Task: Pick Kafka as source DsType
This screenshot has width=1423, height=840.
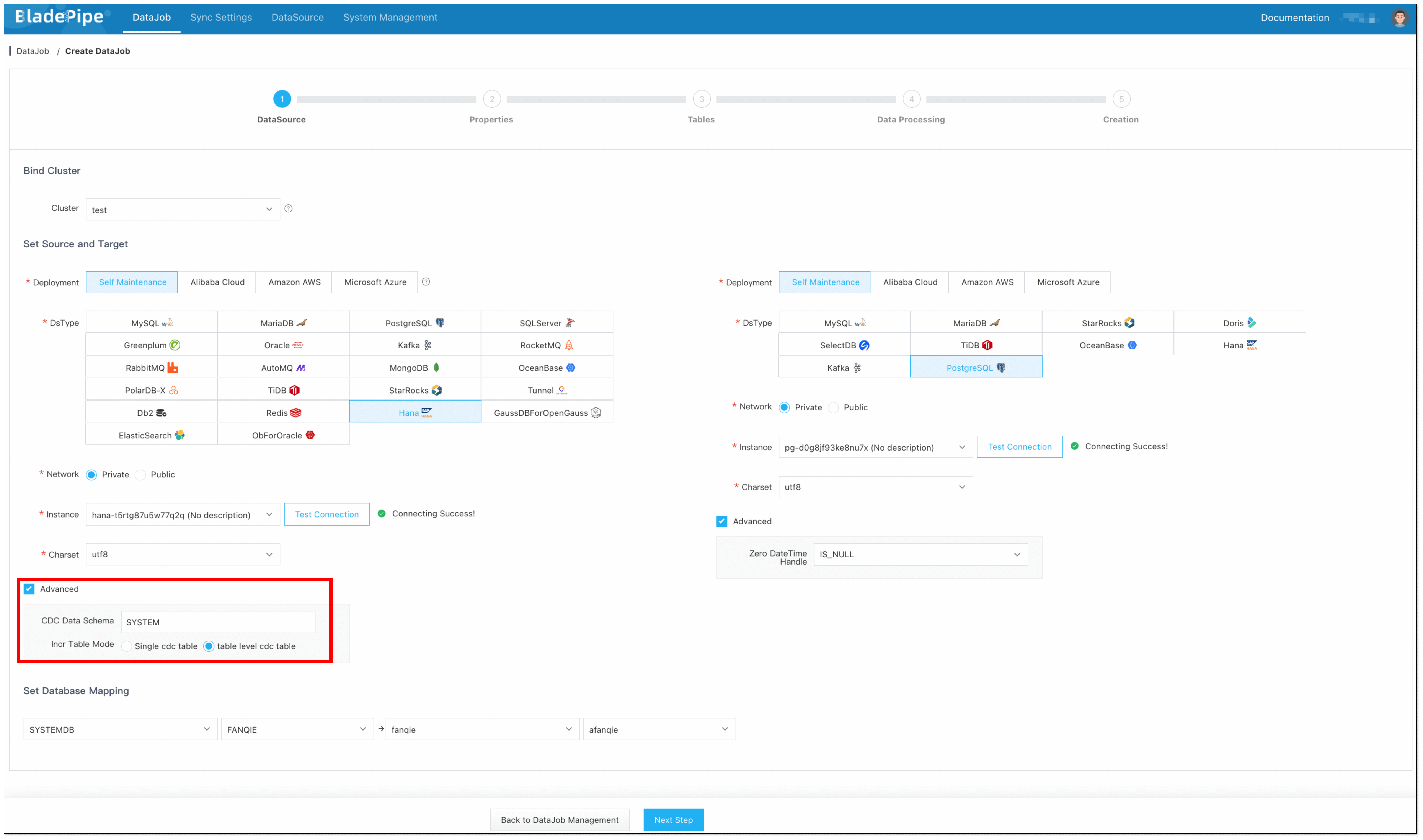Action: [x=415, y=345]
